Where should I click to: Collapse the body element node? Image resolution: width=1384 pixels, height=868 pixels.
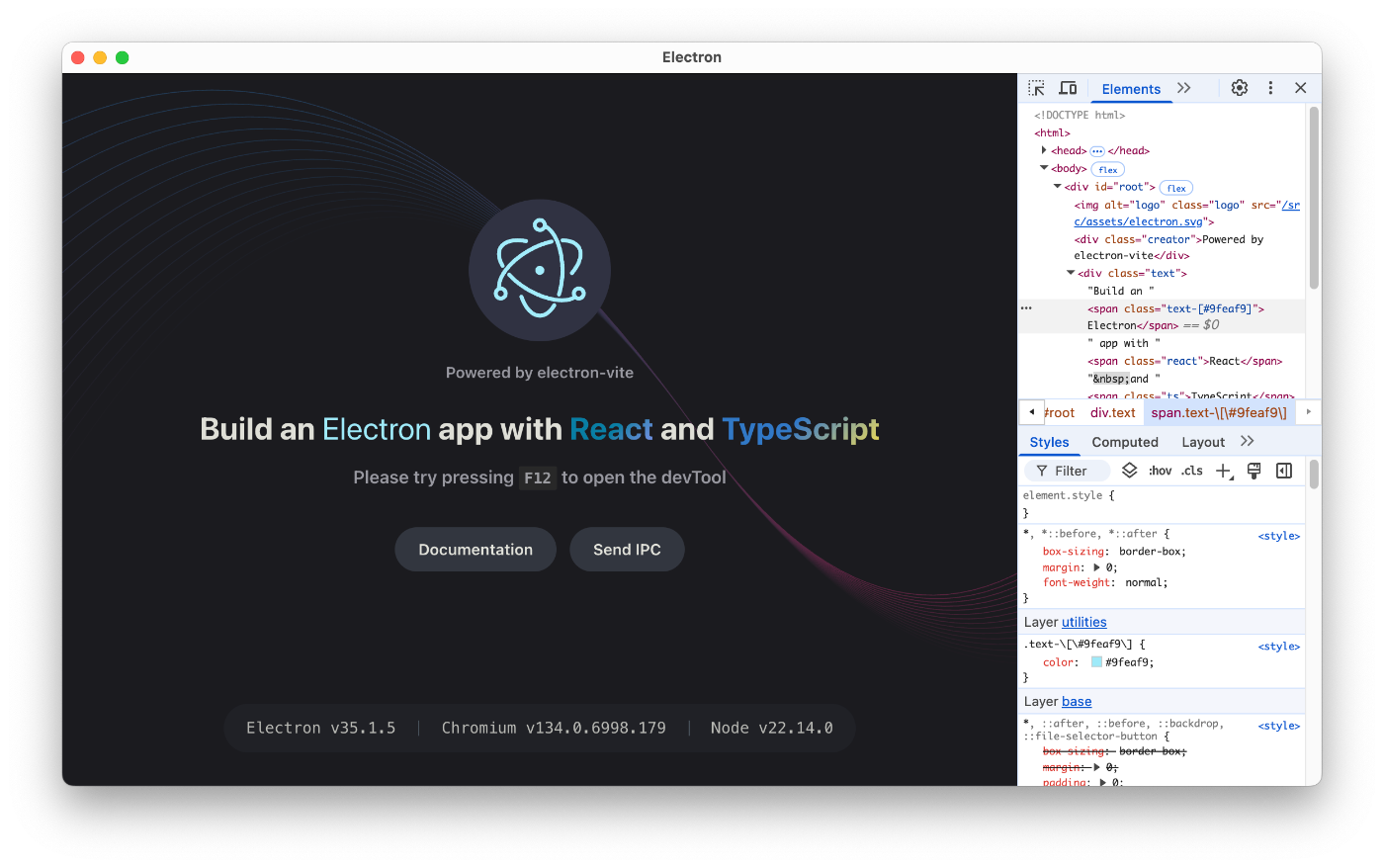point(1044,168)
